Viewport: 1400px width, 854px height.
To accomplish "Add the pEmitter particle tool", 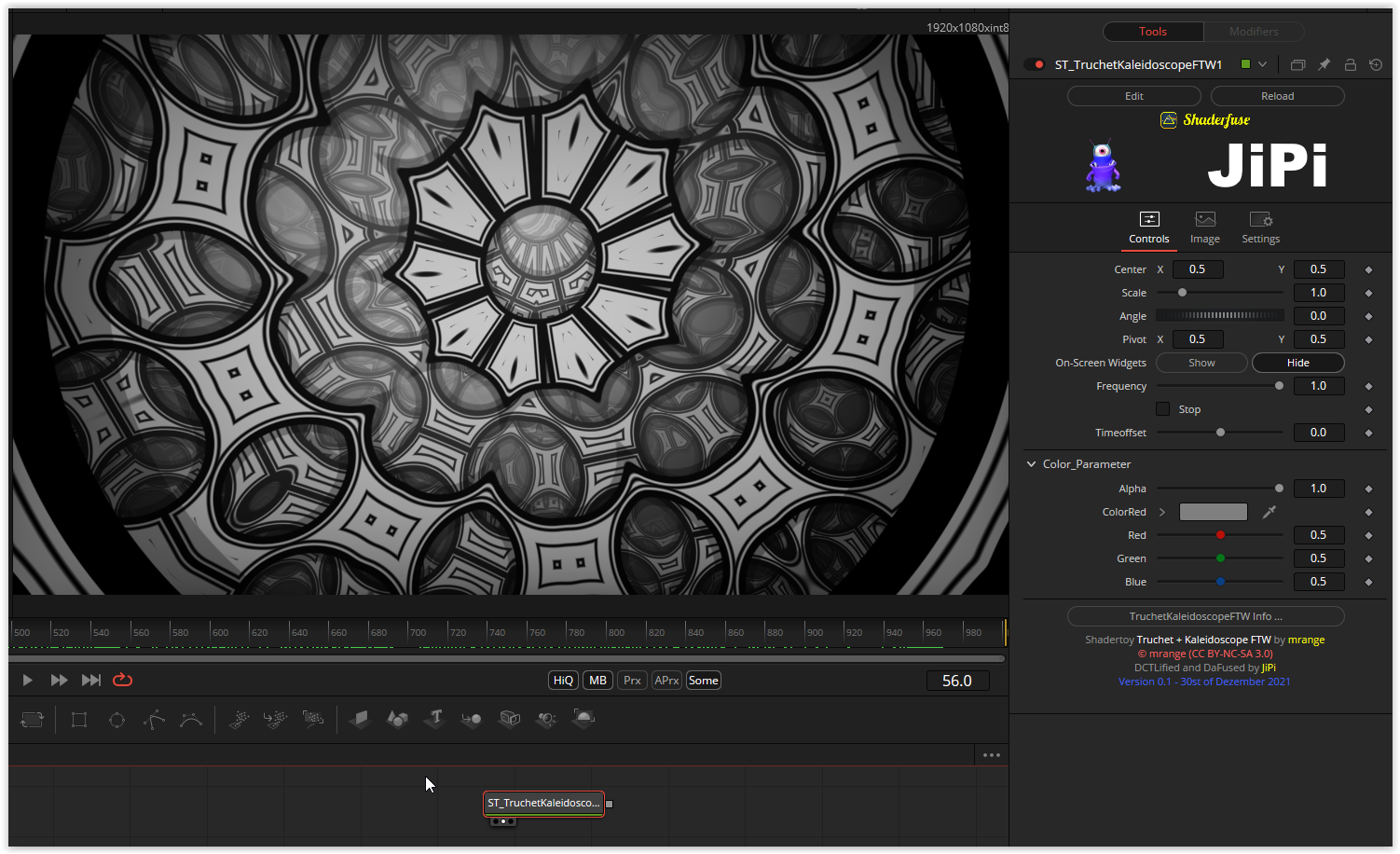I will click(239, 720).
